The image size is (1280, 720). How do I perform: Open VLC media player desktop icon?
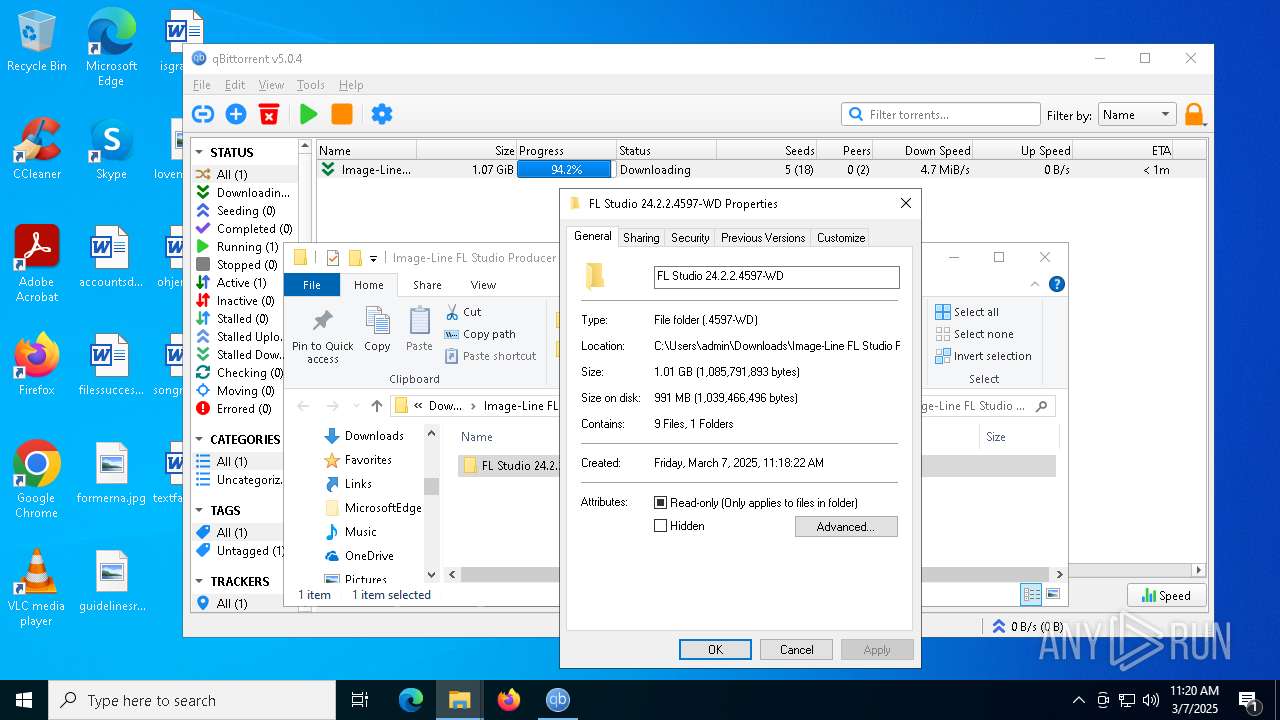tap(36, 588)
